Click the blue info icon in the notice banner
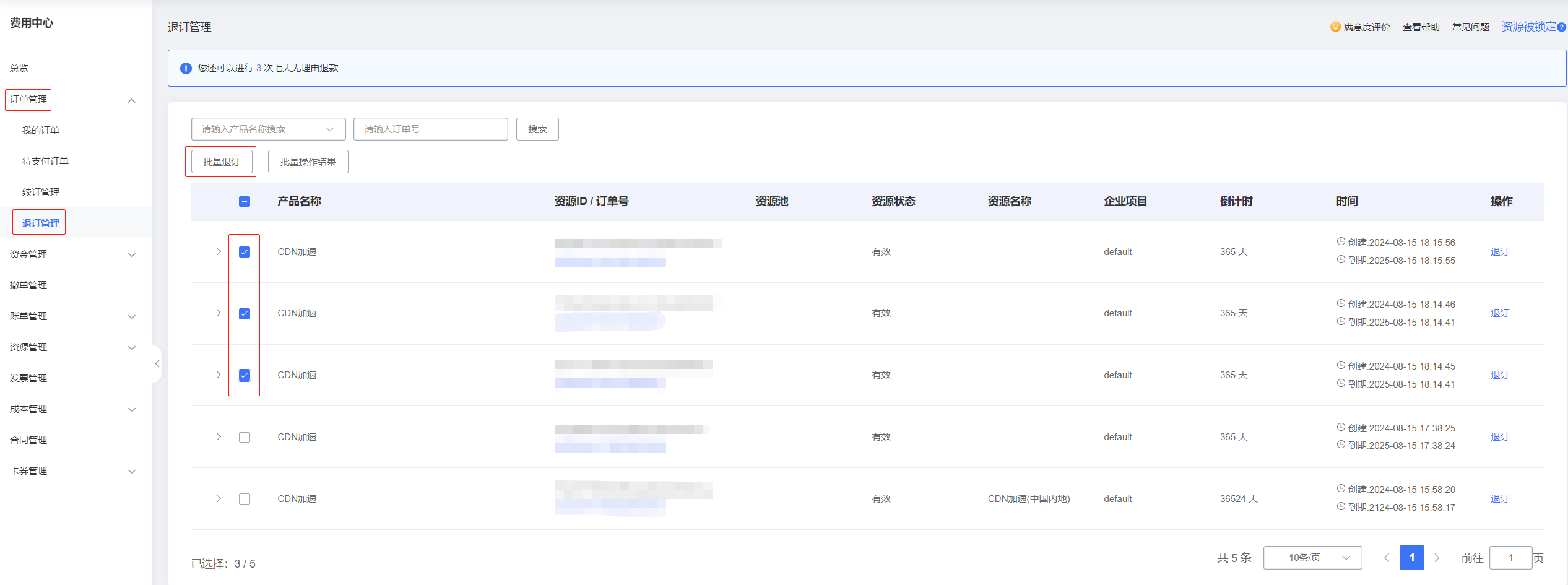Viewport: 1568px width, 585px height. (x=186, y=68)
